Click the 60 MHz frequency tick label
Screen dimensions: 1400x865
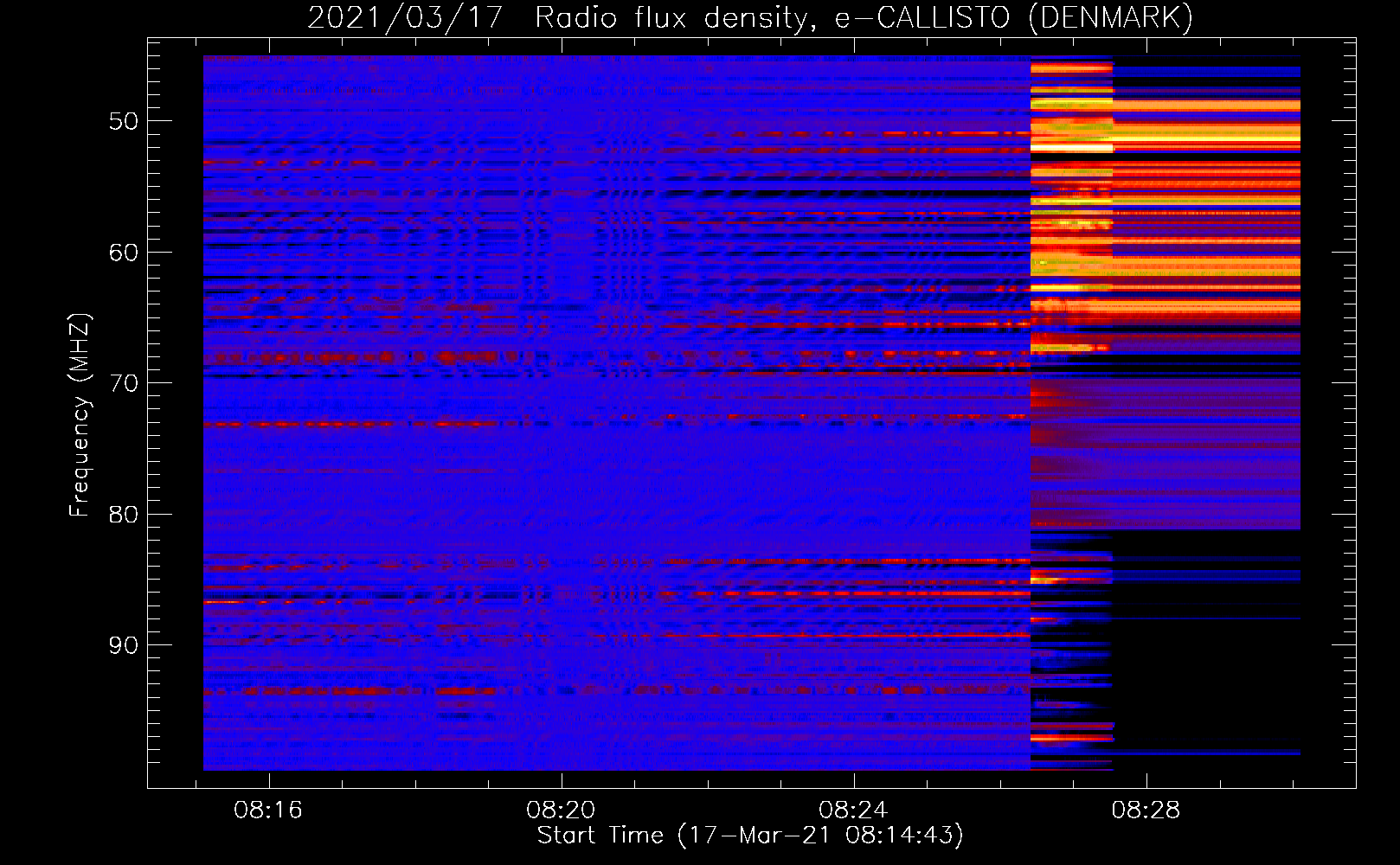[124, 253]
